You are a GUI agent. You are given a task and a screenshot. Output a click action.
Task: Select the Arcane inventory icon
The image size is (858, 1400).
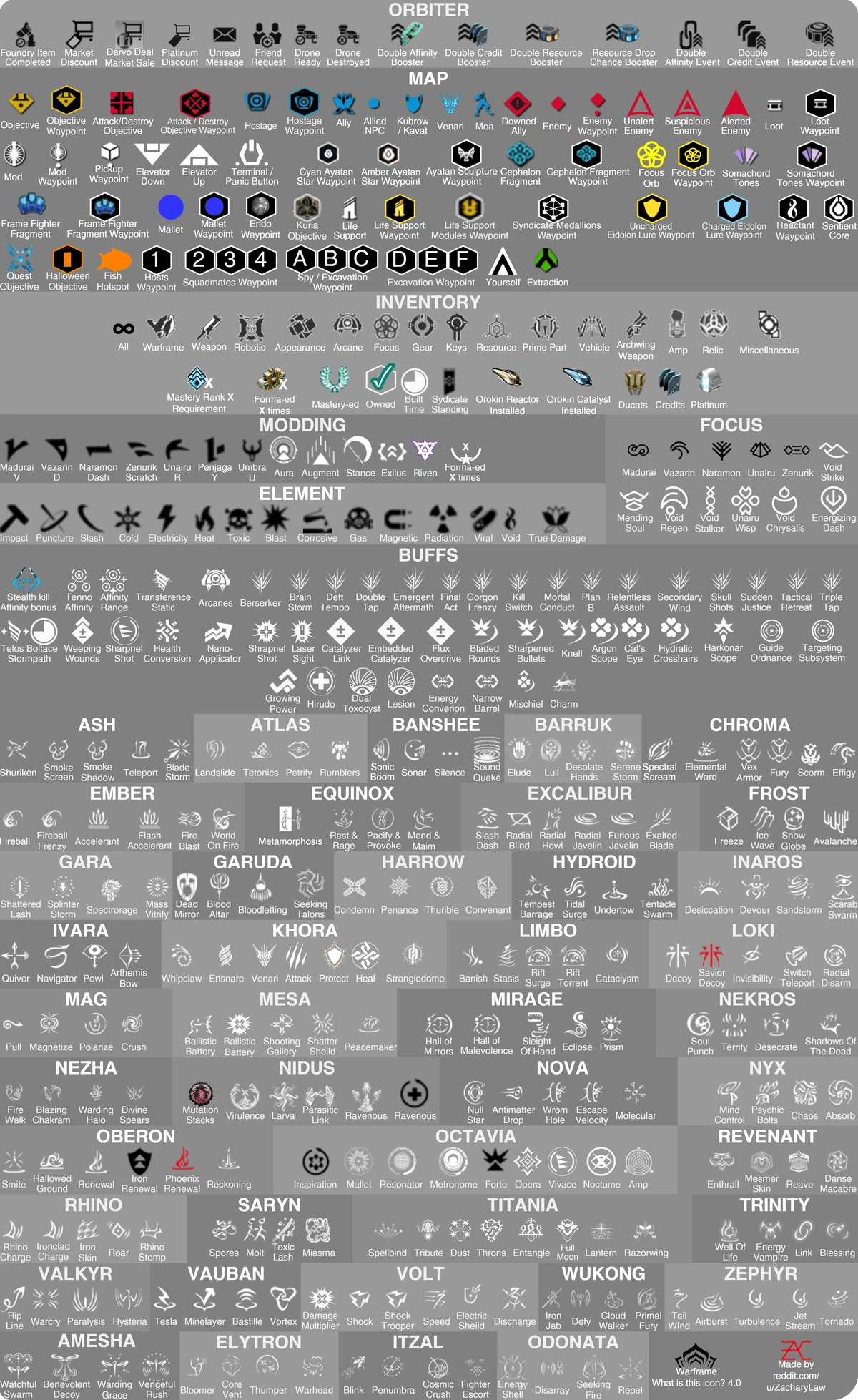[x=347, y=326]
